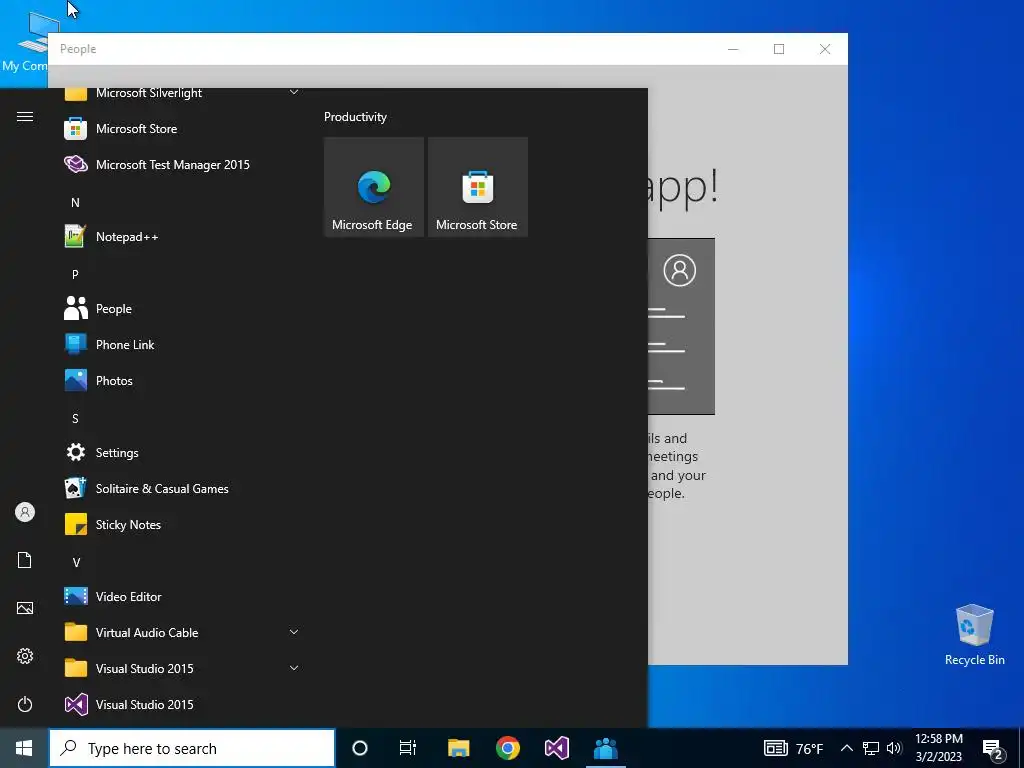Expand the Microsoft Silverlight folder
Image resolution: width=1024 pixels, height=768 pixels.
pos(181,95)
